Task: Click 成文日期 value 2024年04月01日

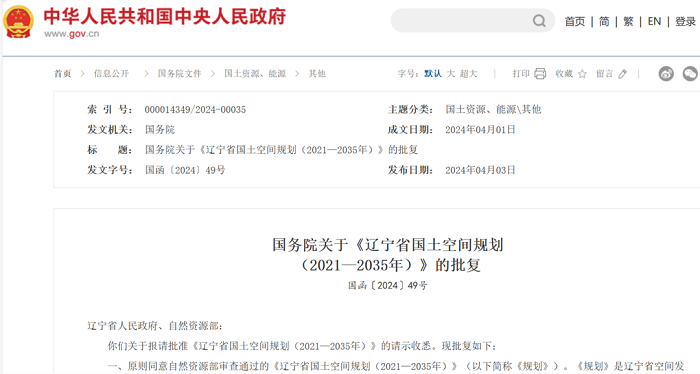Action: 480,130
